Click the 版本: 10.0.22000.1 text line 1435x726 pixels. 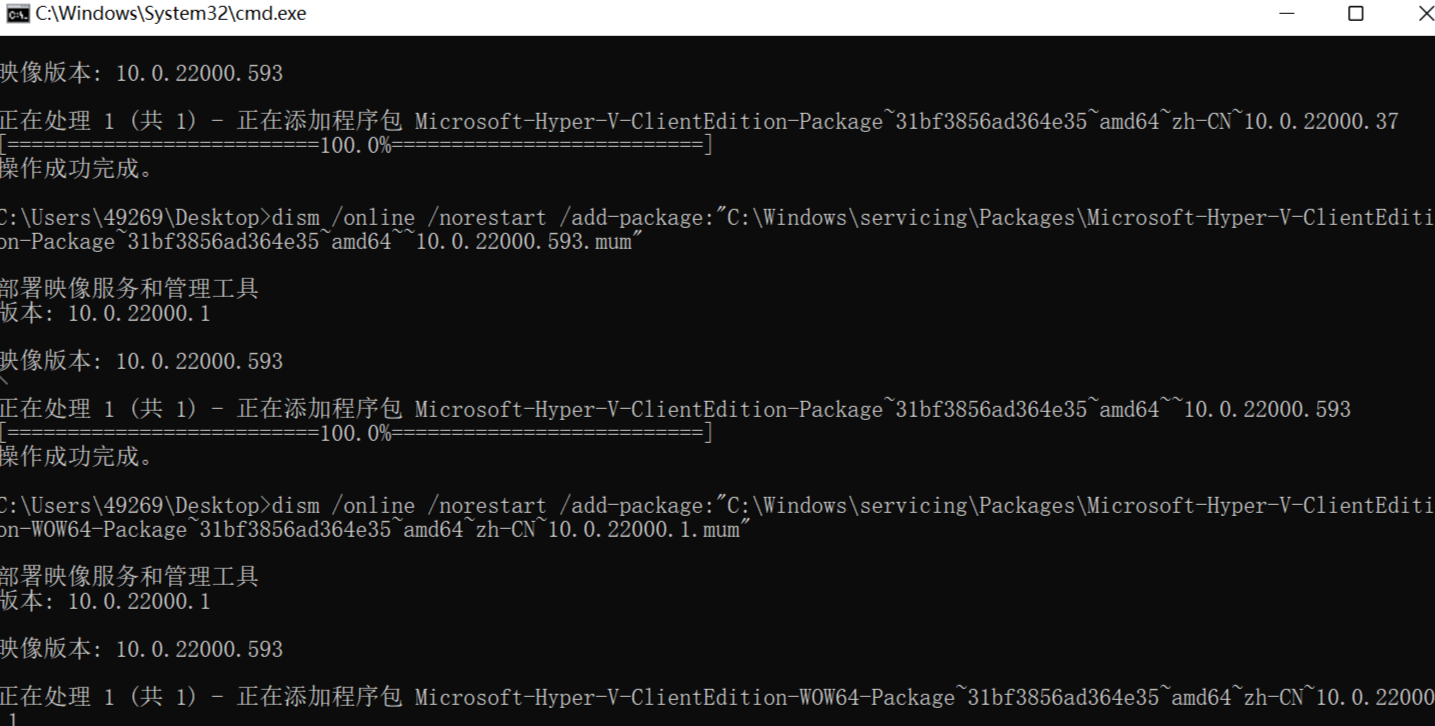(x=105, y=313)
